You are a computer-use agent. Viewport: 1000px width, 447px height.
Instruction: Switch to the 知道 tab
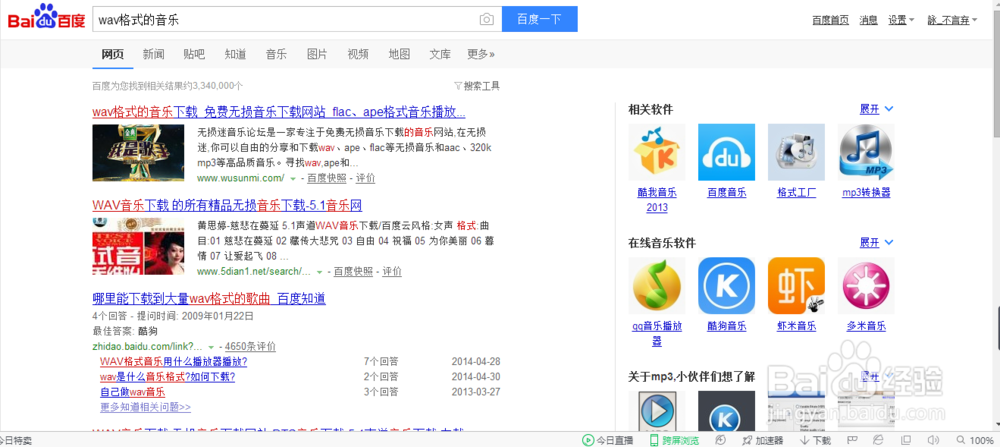235,54
